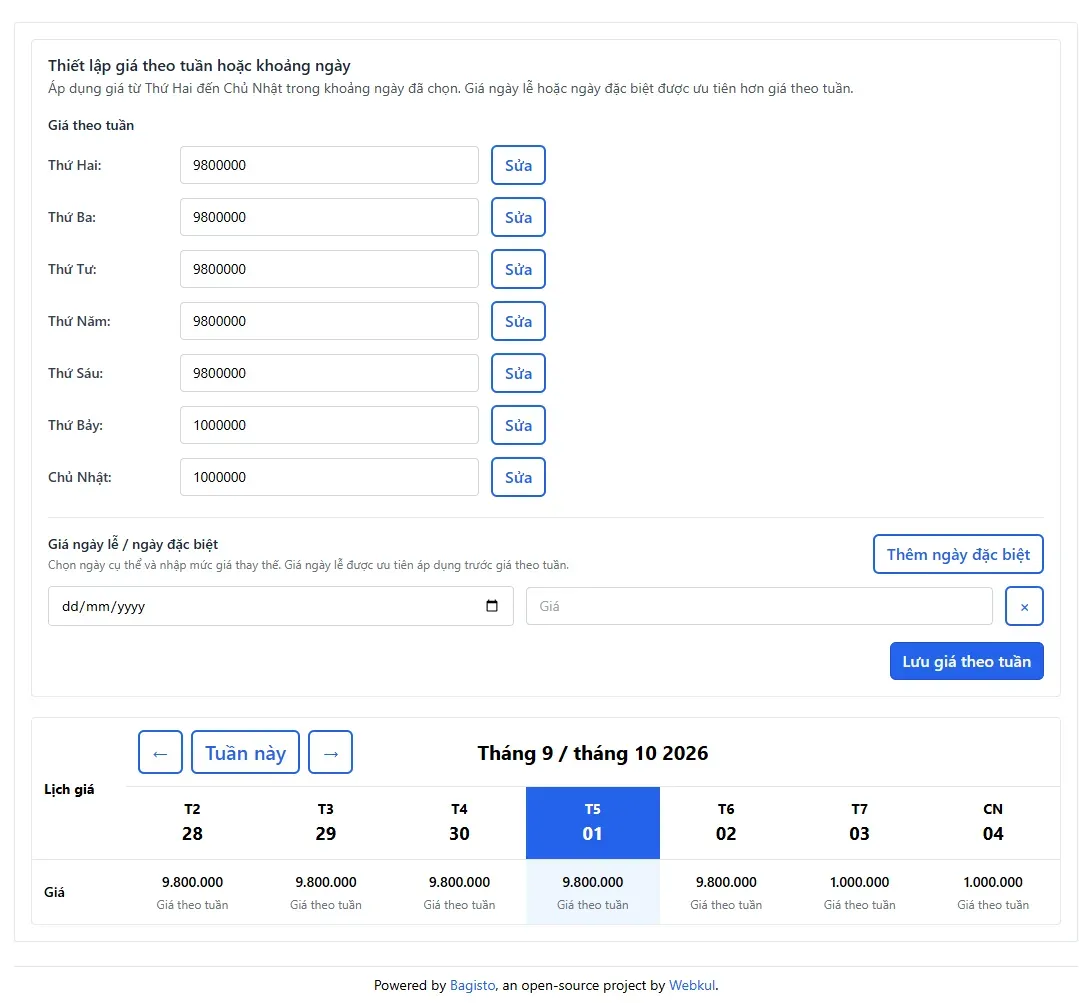Image resolution: width=1079 pixels, height=1003 pixels.
Task: Select T2 28 day column header
Action: tap(192, 823)
